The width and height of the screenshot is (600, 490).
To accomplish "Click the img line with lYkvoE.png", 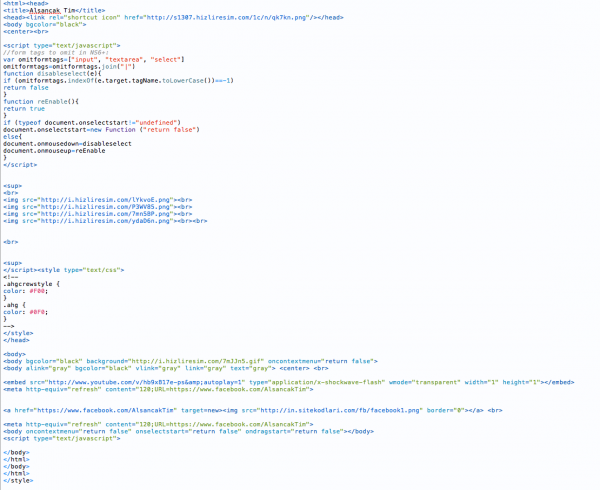I will (x=98, y=200).
